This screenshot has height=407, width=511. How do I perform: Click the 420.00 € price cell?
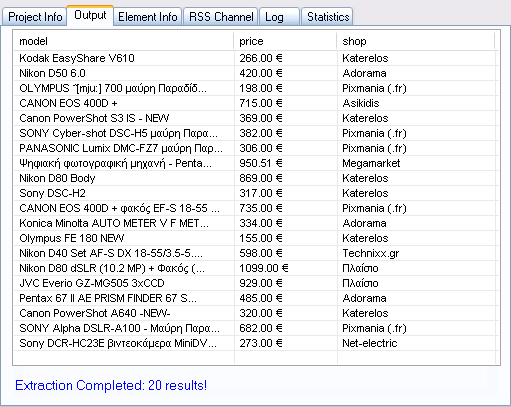point(285,73)
